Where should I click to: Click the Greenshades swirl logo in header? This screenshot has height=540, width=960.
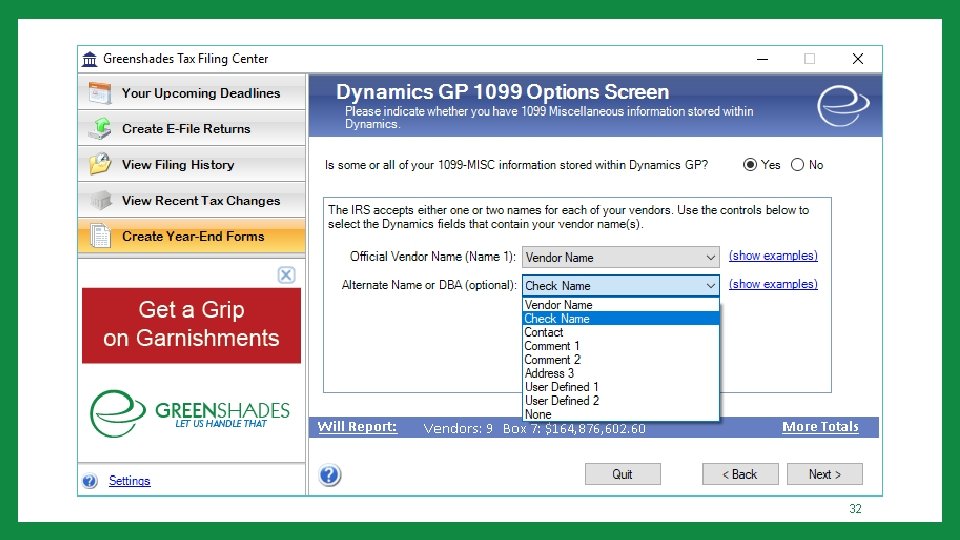pos(843,105)
